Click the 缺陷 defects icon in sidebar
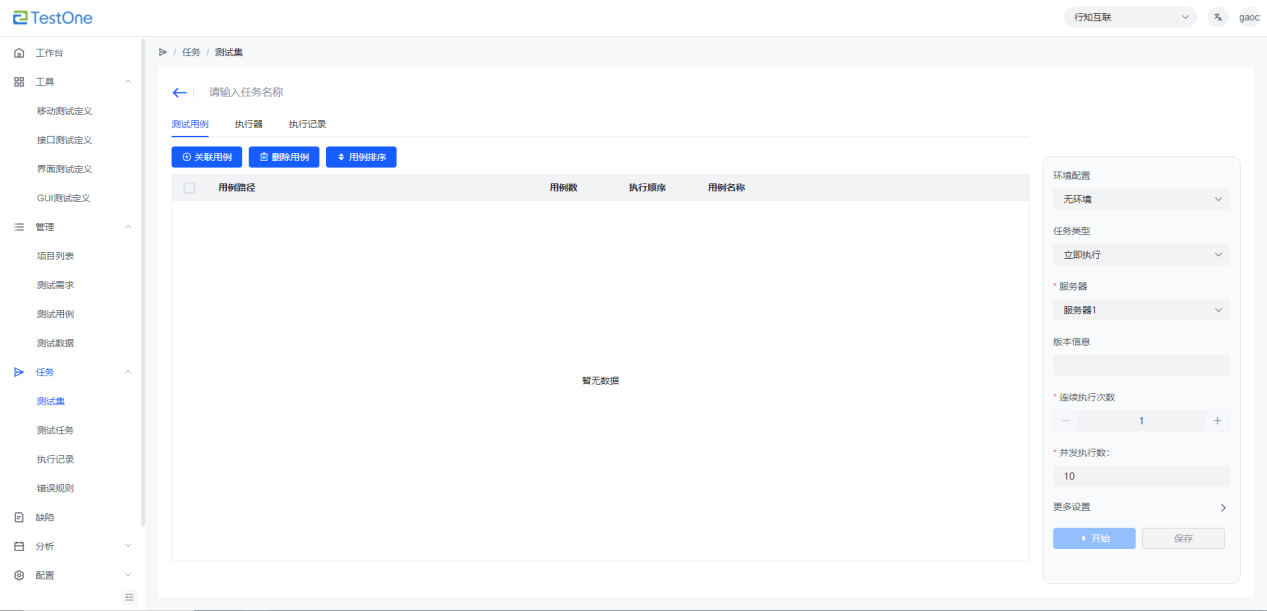1267x611 pixels. click(x=19, y=518)
